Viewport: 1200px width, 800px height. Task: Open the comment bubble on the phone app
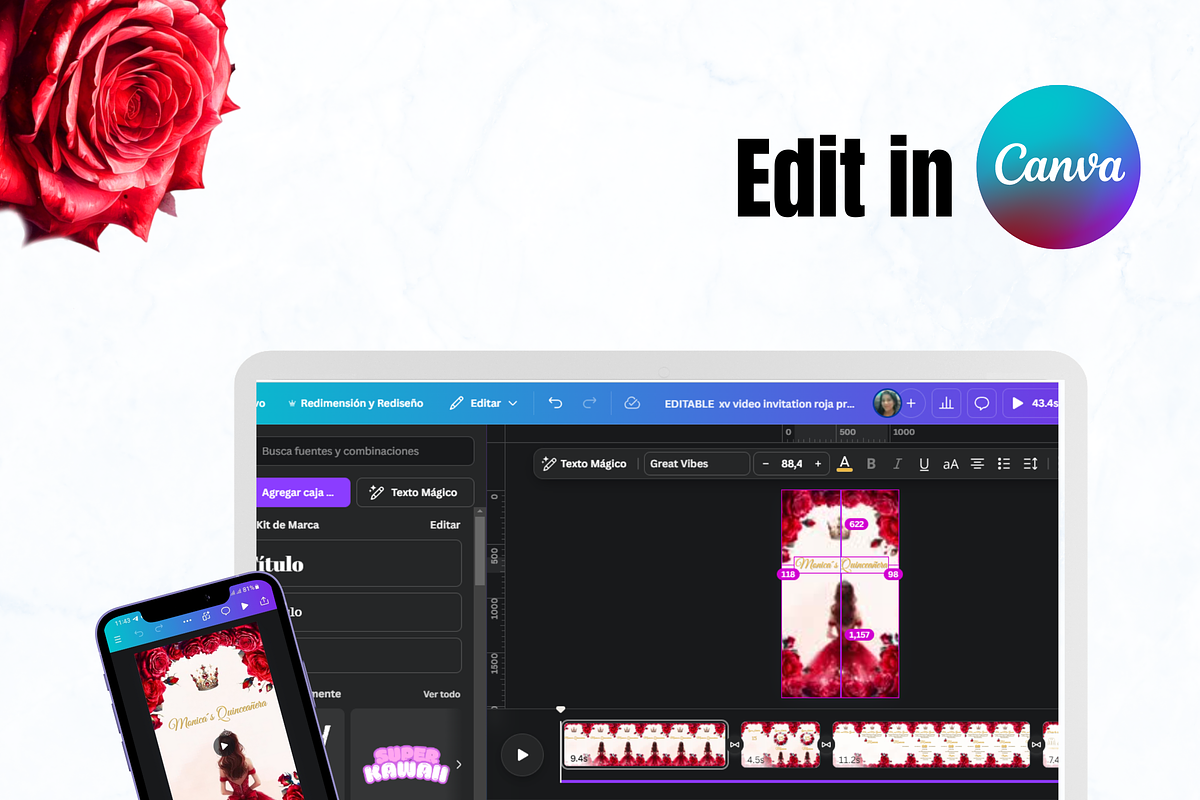(x=225, y=610)
